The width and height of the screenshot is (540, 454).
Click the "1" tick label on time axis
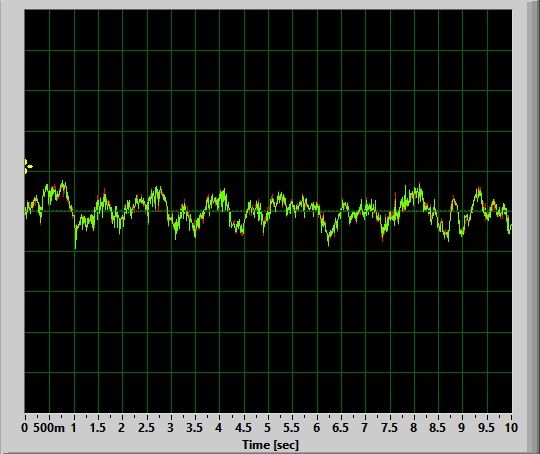click(x=73, y=427)
